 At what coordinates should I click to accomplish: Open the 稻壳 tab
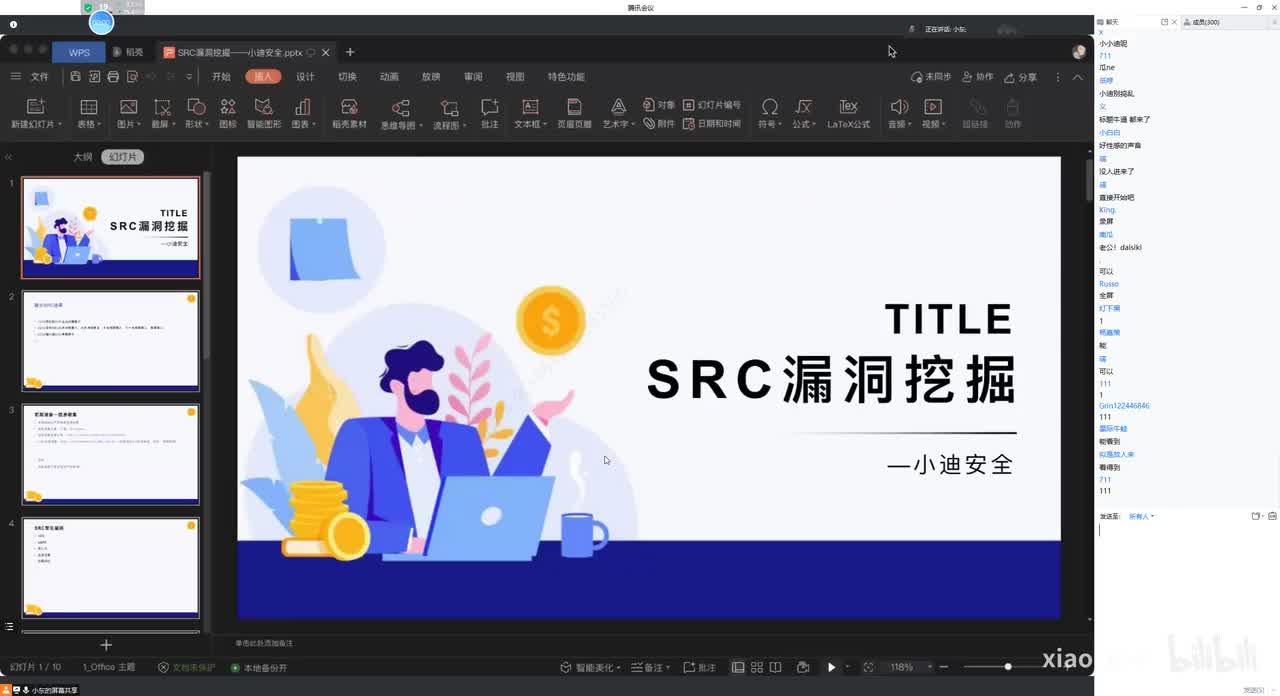pos(128,52)
